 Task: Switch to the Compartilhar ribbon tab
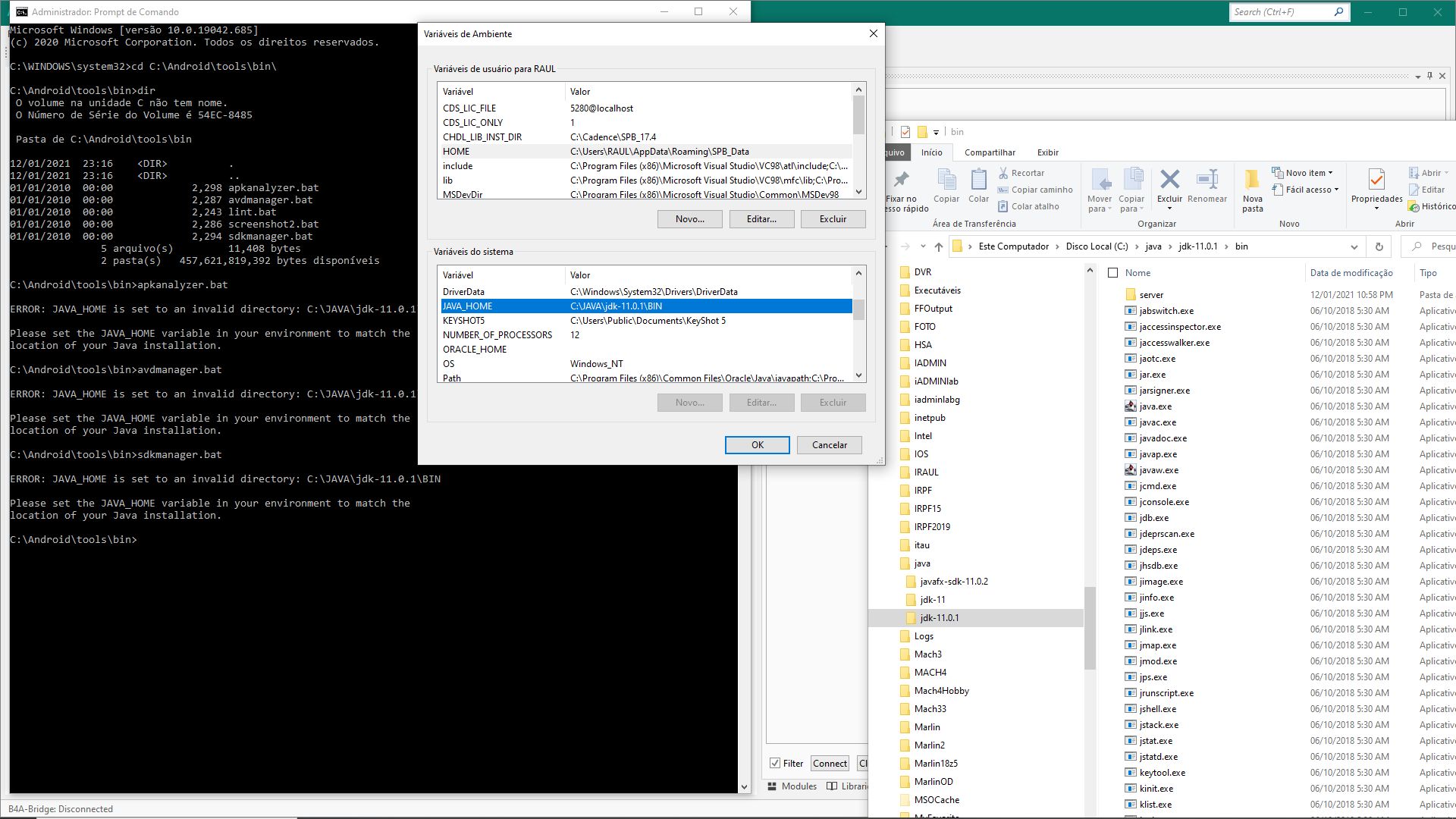[x=989, y=152]
